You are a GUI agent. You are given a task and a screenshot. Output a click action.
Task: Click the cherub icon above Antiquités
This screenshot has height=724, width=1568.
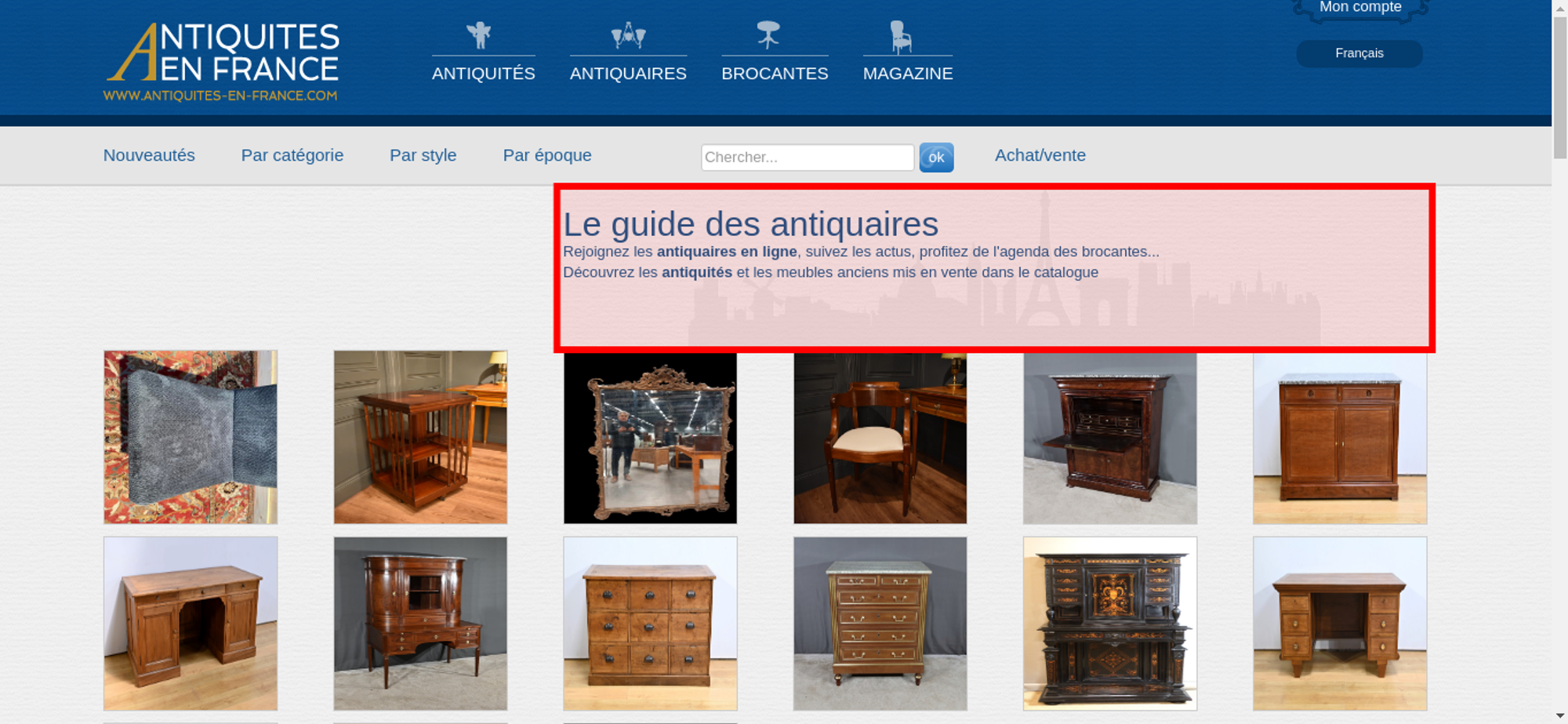(478, 35)
